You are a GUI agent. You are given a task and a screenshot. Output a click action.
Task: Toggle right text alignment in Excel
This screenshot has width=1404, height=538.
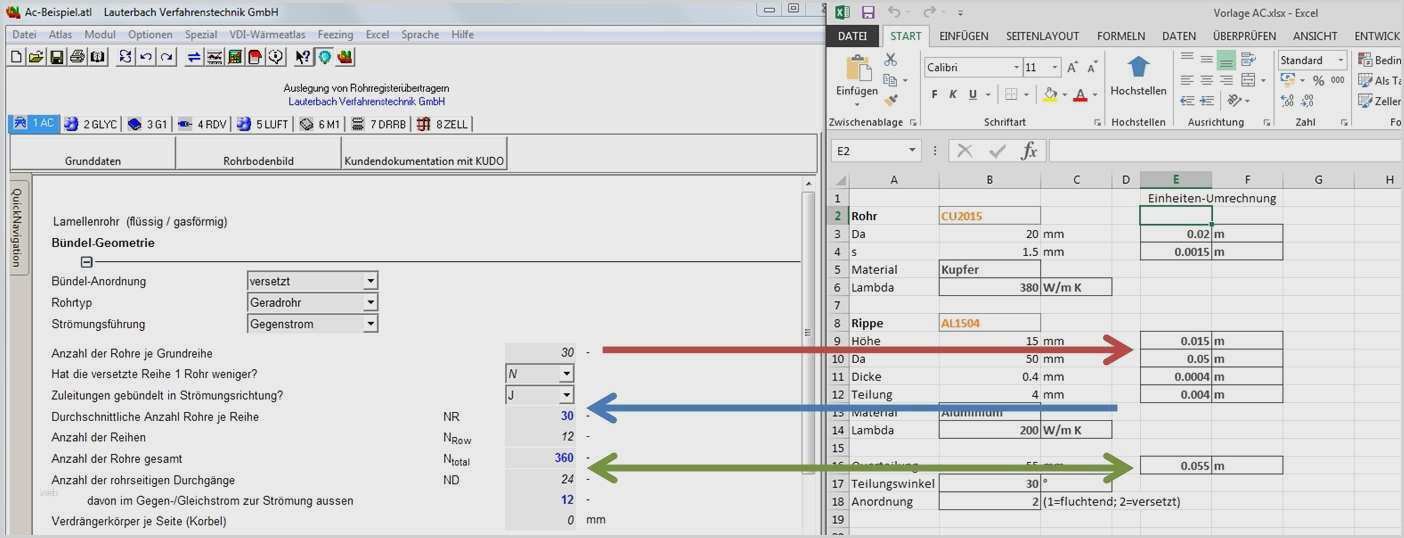click(1227, 80)
